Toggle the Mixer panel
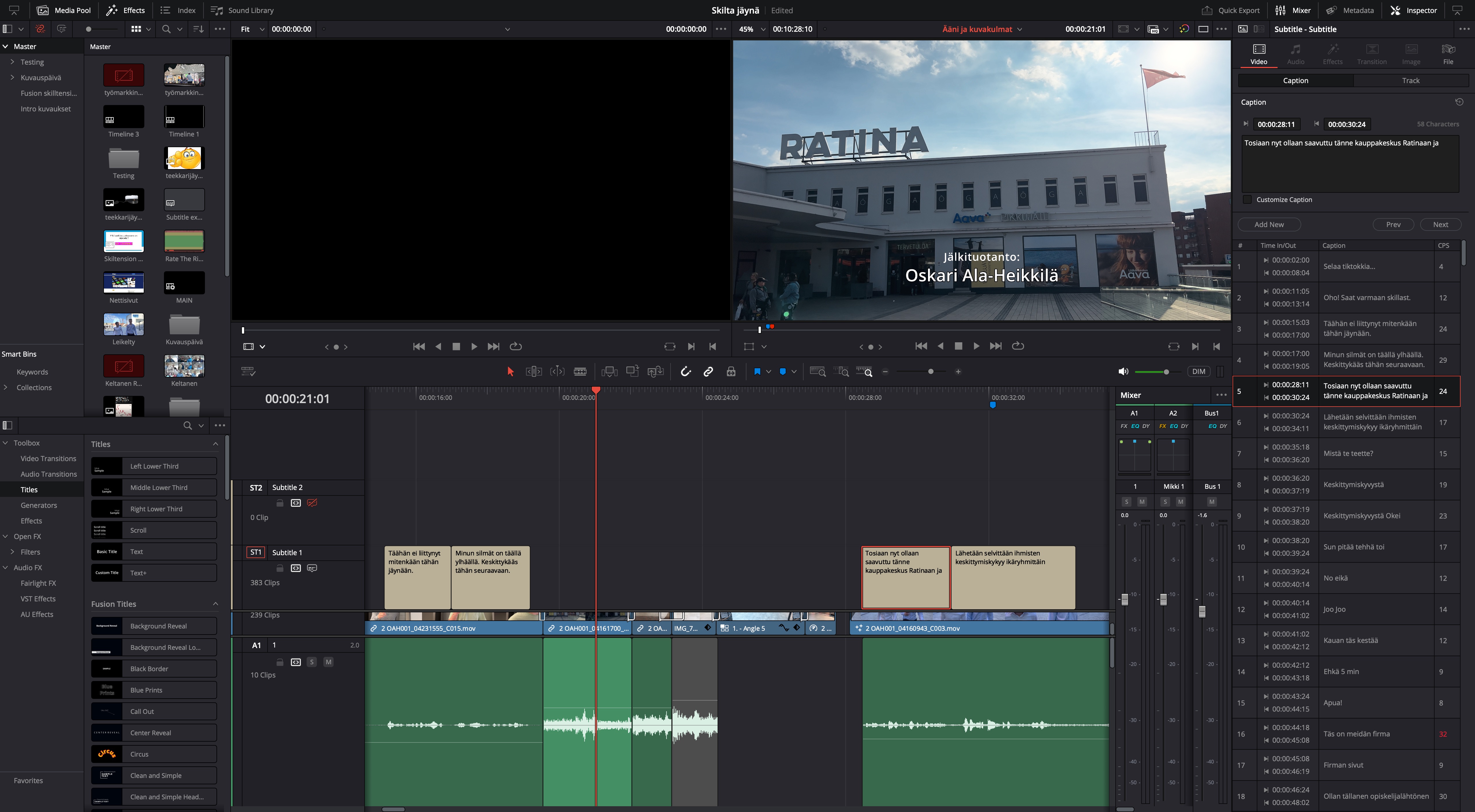Viewport: 1475px width, 812px height. tap(1293, 10)
